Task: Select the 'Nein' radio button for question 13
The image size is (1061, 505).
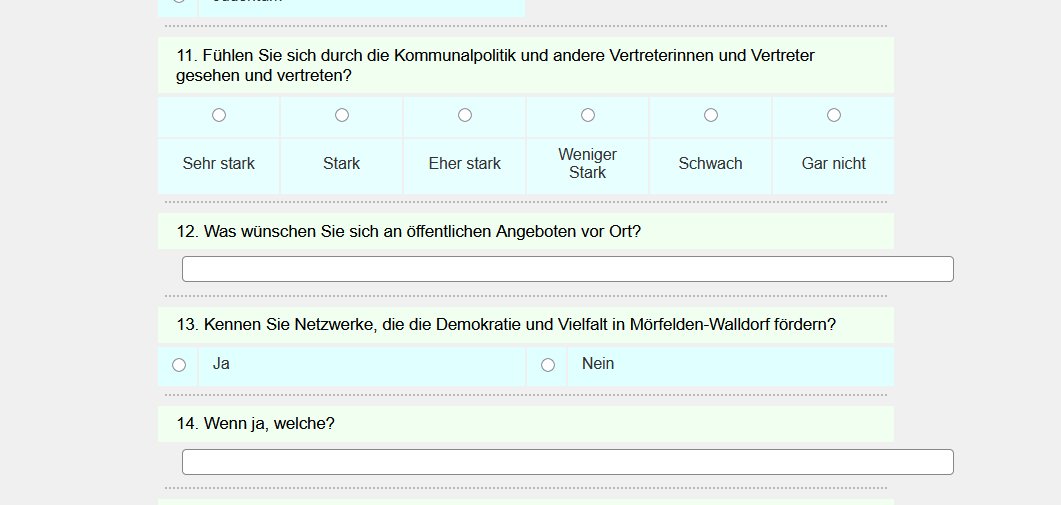Action: click(x=548, y=365)
